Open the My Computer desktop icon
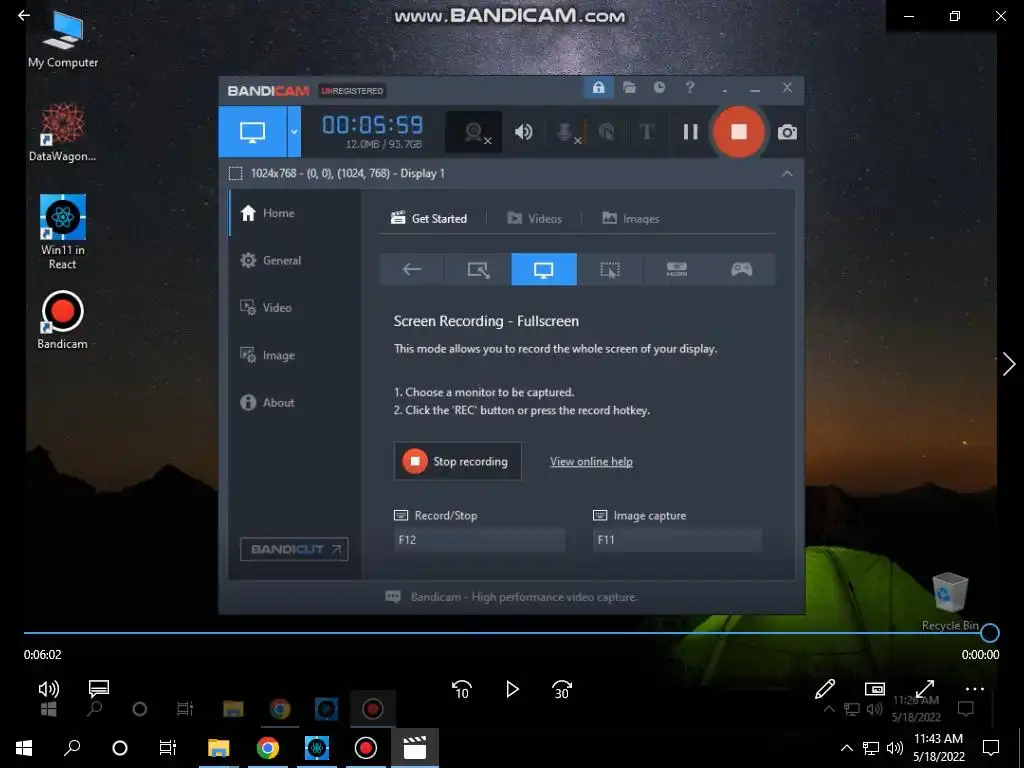The height and width of the screenshot is (768, 1024). point(63,39)
